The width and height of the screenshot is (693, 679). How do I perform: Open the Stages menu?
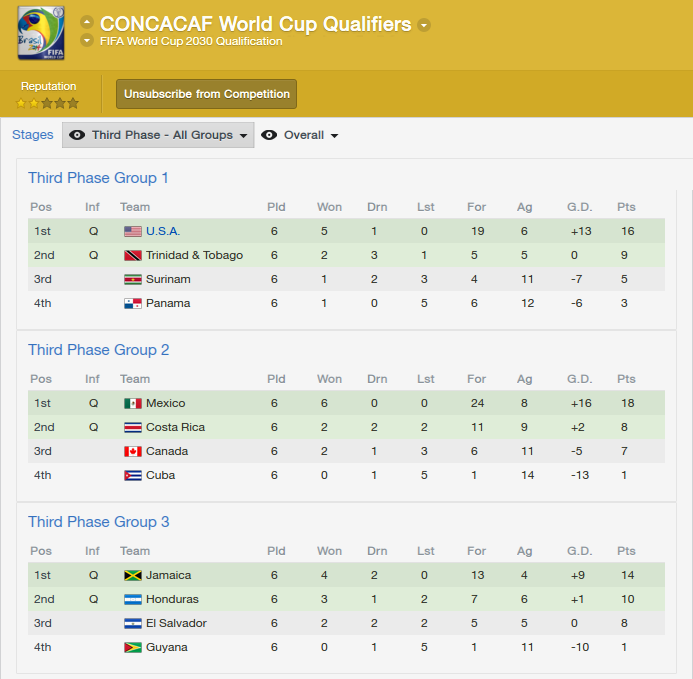point(33,134)
